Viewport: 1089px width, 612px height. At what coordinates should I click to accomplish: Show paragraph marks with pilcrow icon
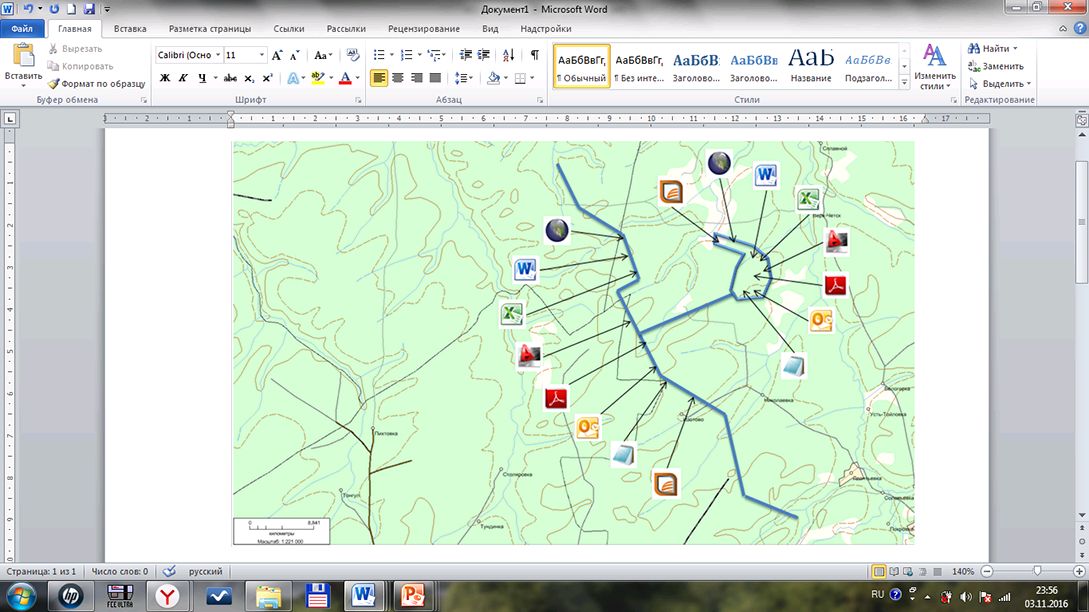(535, 55)
